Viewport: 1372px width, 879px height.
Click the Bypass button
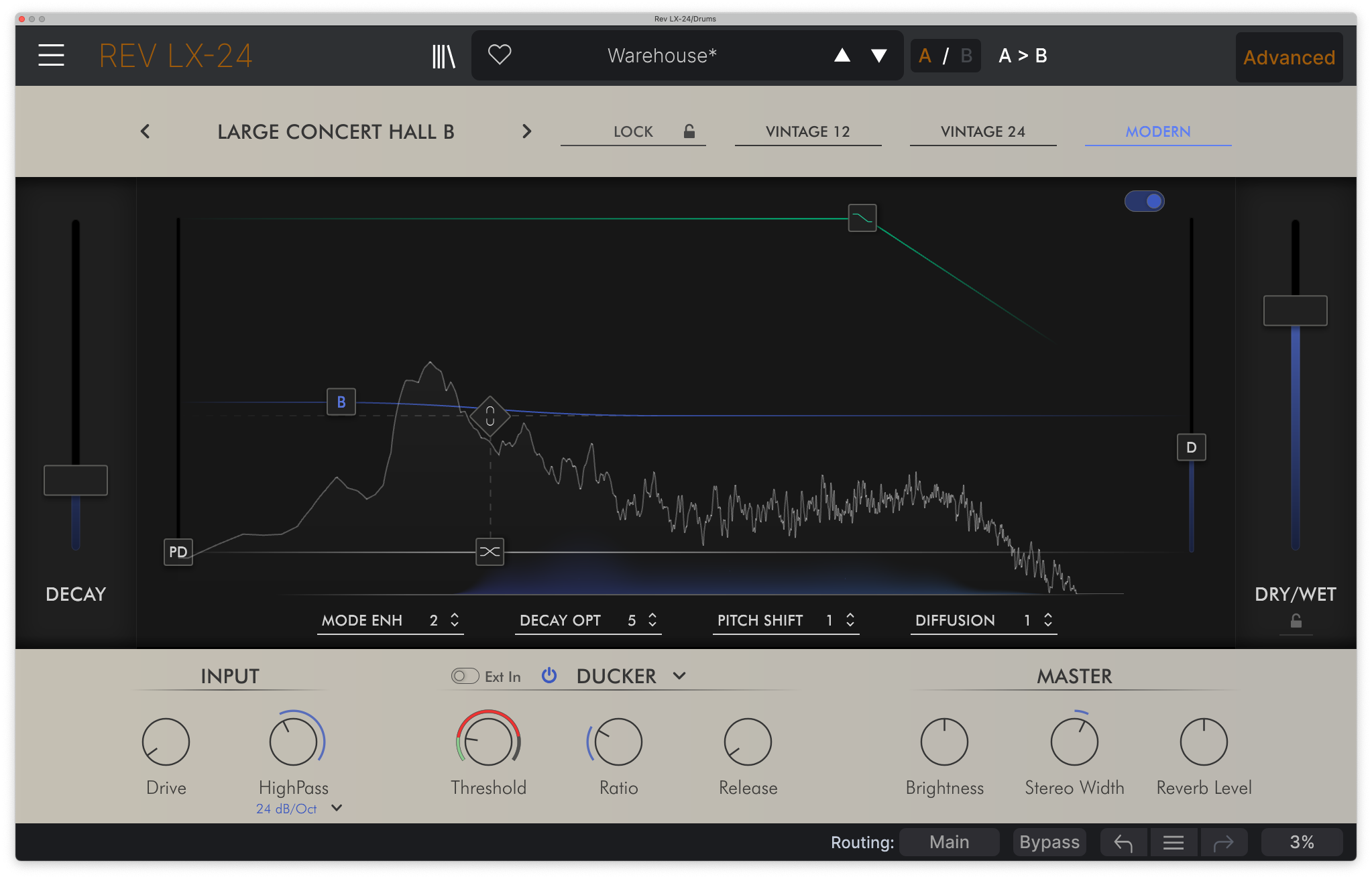tap(1049, 842)
